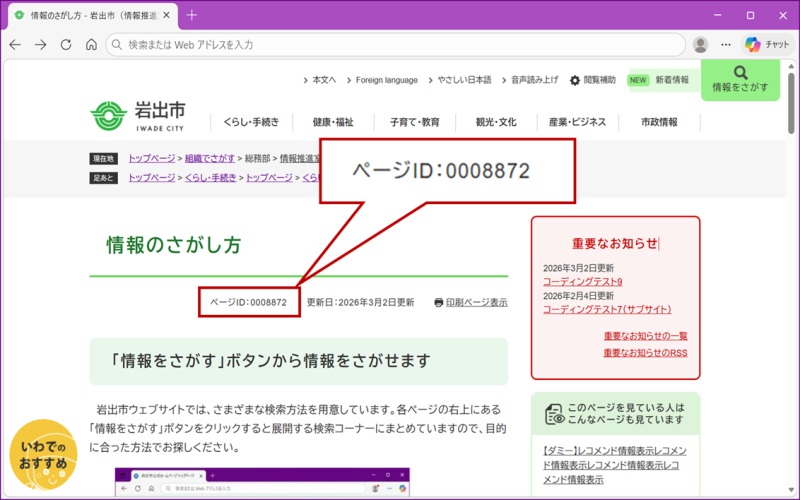Go back with the browser back arrow
Screen dimensions: 800x500
tap(15, 45)
